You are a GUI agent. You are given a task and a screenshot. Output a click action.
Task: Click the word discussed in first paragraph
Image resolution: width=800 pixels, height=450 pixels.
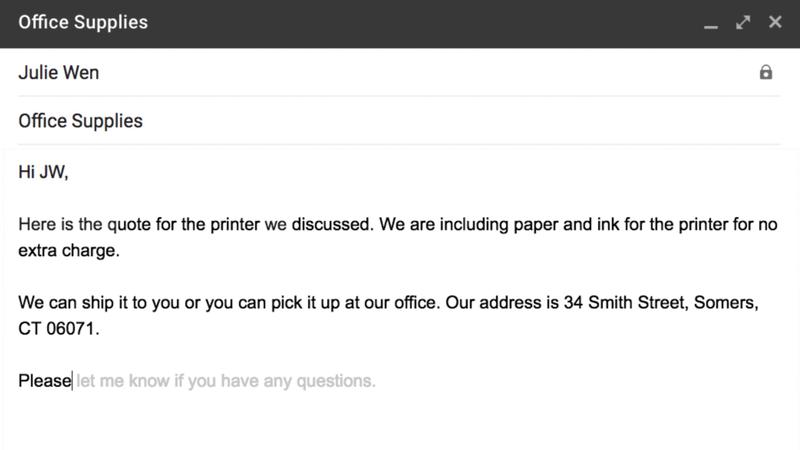332,224
